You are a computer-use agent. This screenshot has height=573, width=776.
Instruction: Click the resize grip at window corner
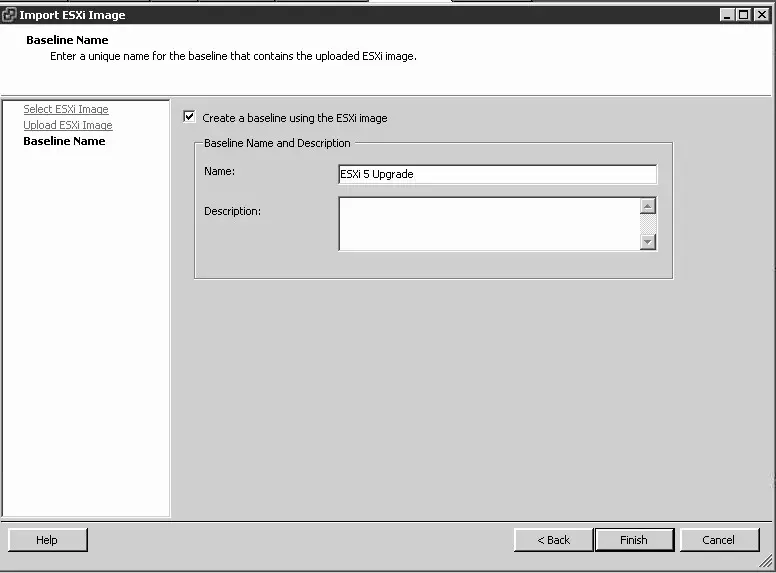pos(766,562)
